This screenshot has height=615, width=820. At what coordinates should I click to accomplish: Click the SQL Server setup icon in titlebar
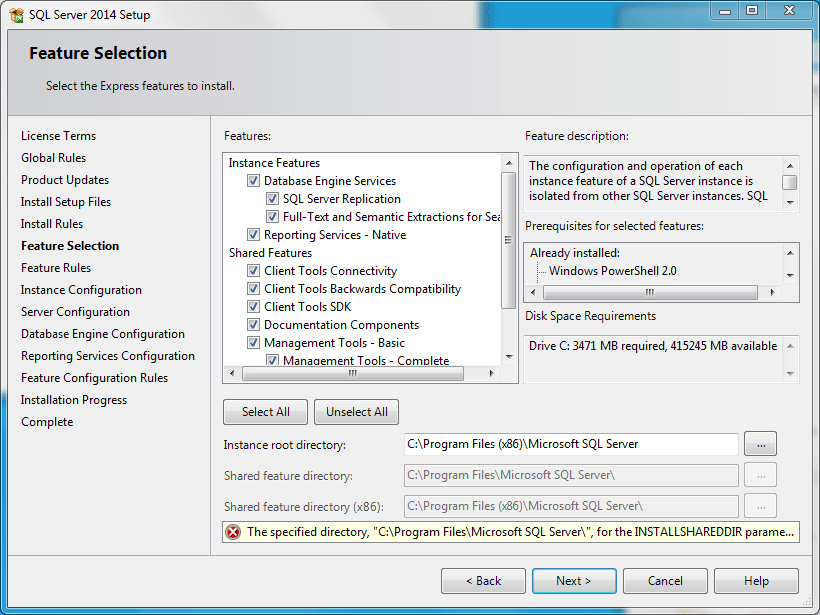[x=14, y=13]
